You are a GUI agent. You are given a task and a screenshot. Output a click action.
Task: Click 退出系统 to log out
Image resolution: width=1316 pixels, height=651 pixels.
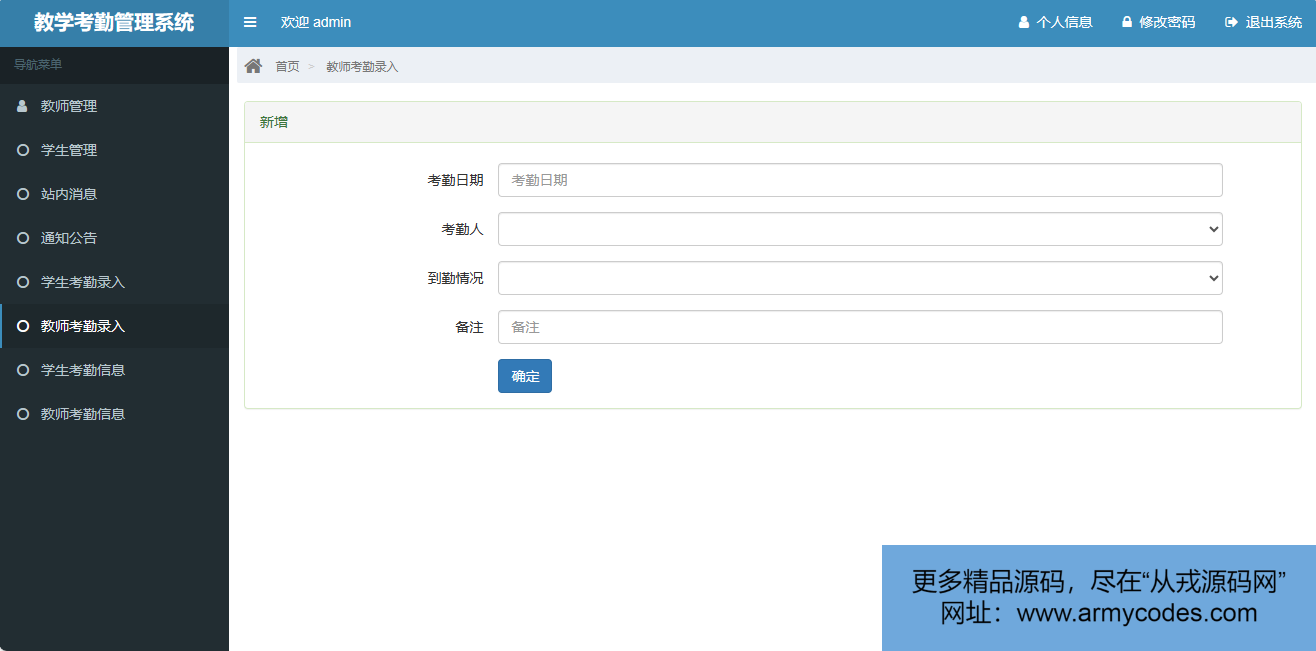click(1264, 22)
